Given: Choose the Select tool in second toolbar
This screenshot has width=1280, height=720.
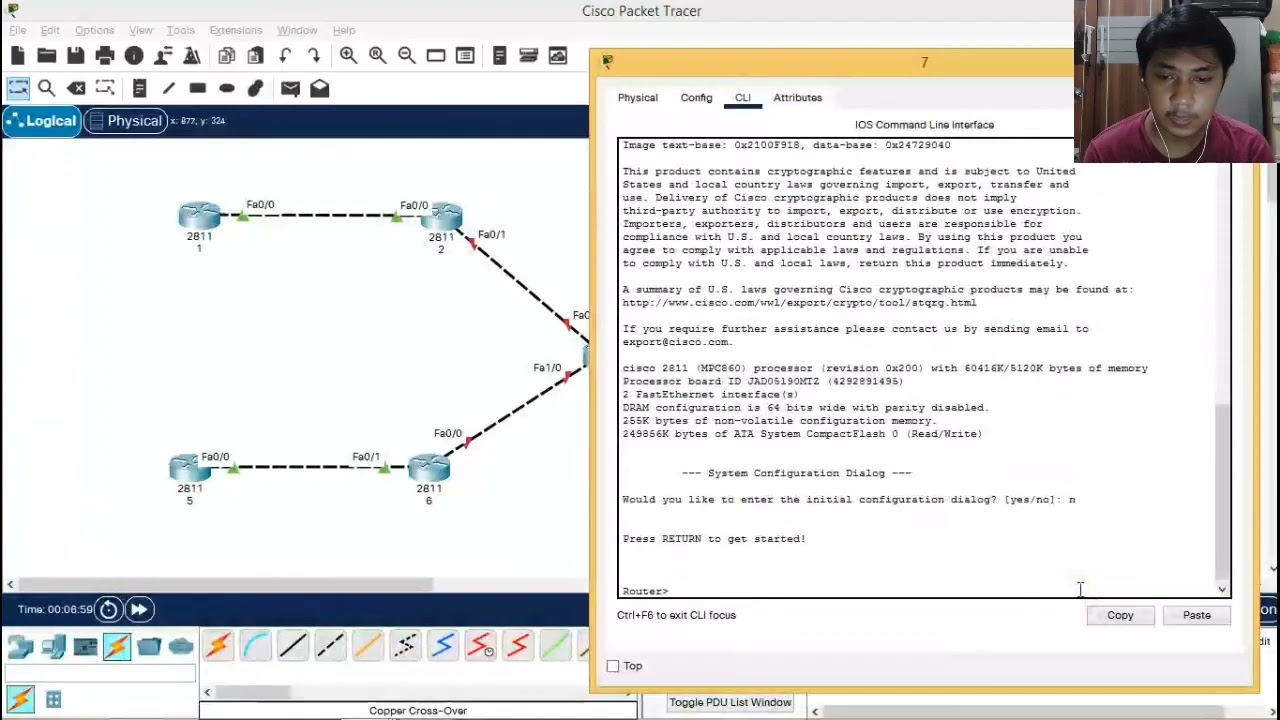Looking at the screenshot, I should click(18, 89).
